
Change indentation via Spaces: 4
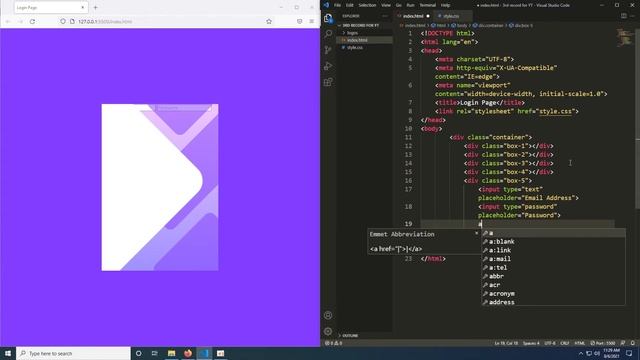[531, 343]
